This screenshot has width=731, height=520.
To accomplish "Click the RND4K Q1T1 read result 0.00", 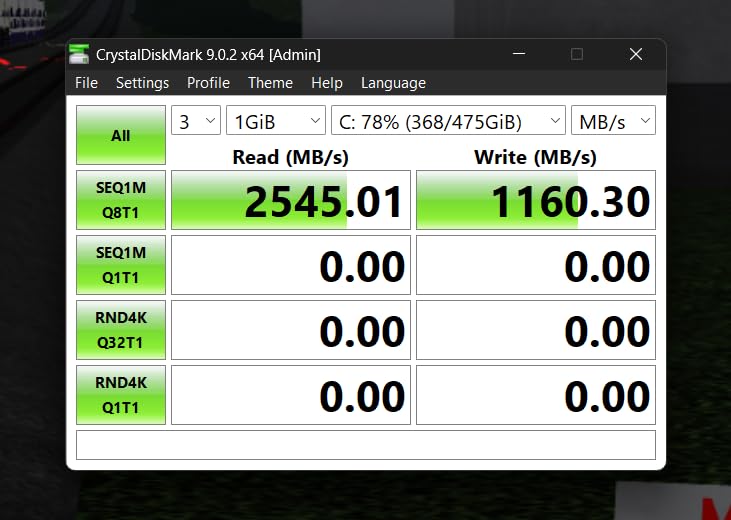I will tap(291, 395).
